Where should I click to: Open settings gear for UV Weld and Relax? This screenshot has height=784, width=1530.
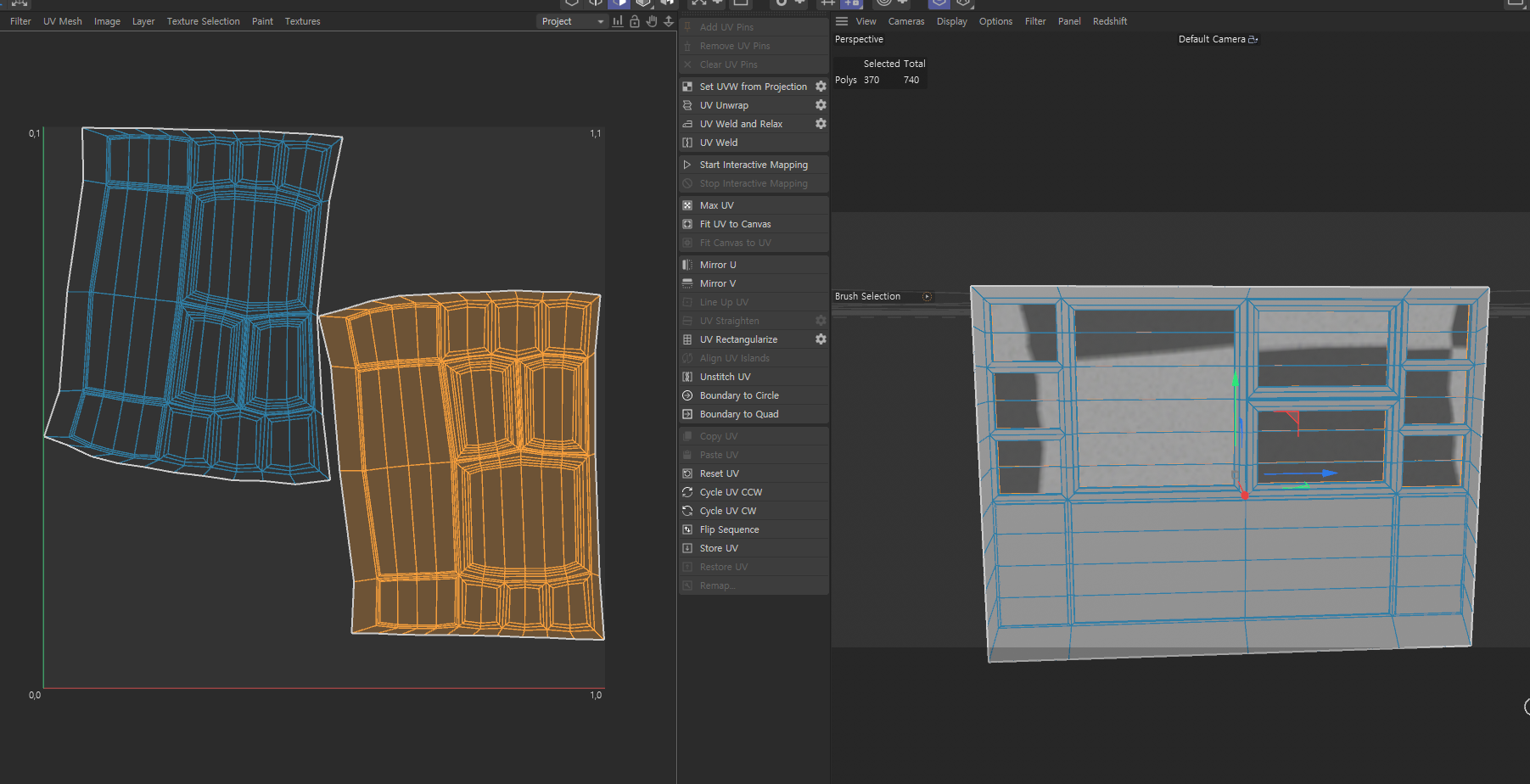coord(821,124)
